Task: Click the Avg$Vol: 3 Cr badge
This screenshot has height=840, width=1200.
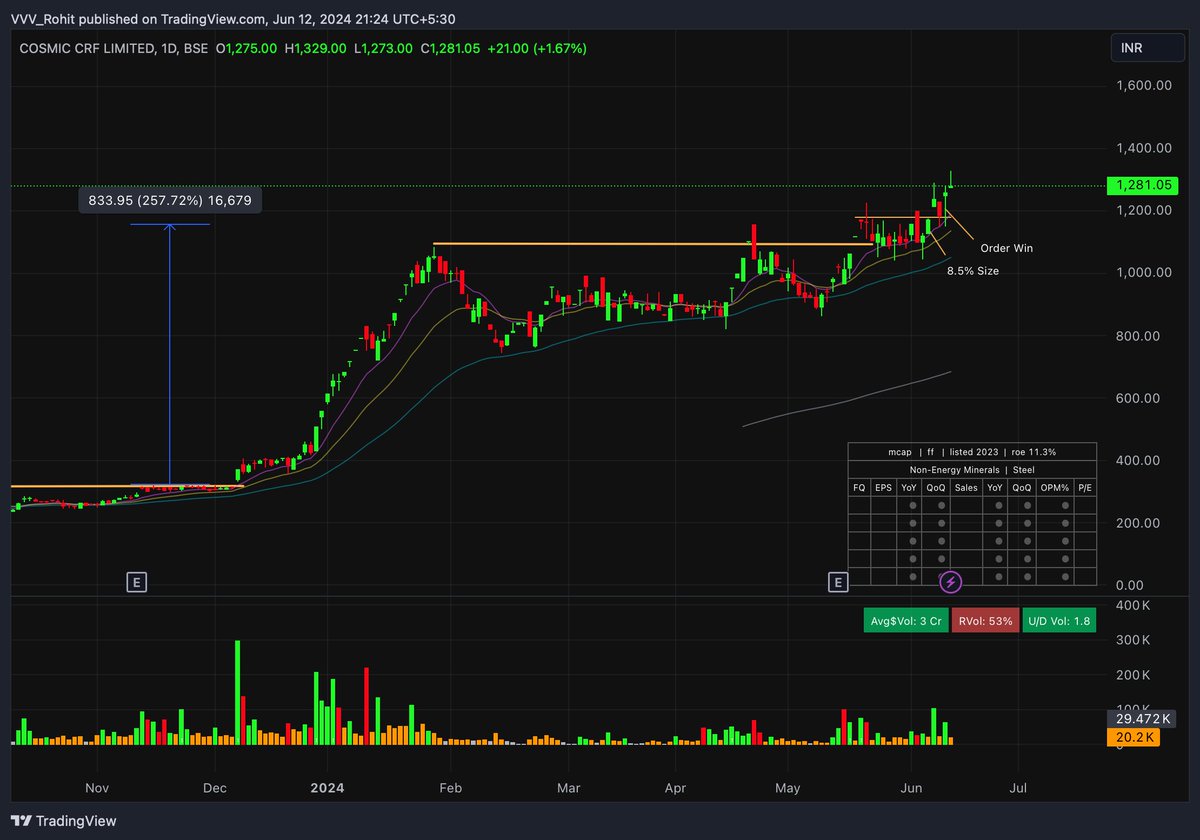Action: pyautogui.click(x=904, y=621)
